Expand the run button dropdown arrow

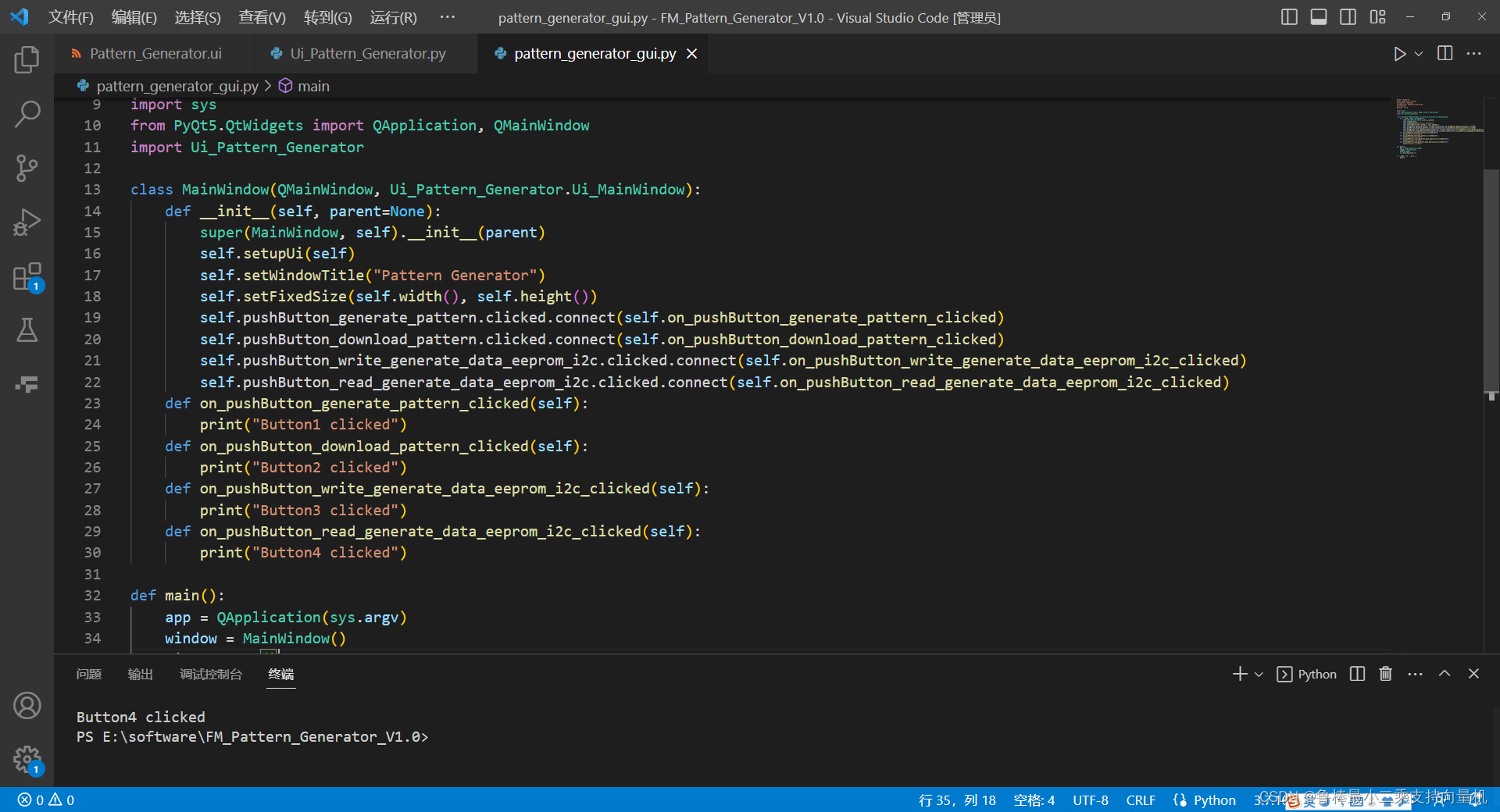tap(1417, 53)
